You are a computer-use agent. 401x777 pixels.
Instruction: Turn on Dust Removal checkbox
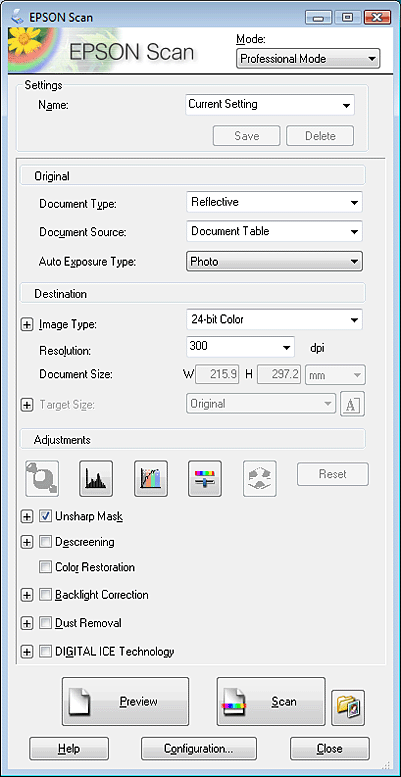tap(45, 623)
